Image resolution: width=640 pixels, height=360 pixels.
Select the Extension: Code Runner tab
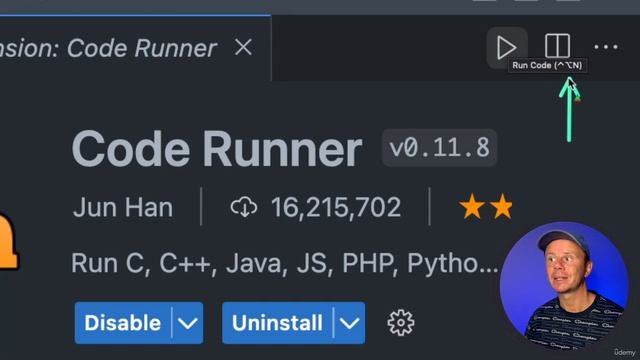(135, 48)
